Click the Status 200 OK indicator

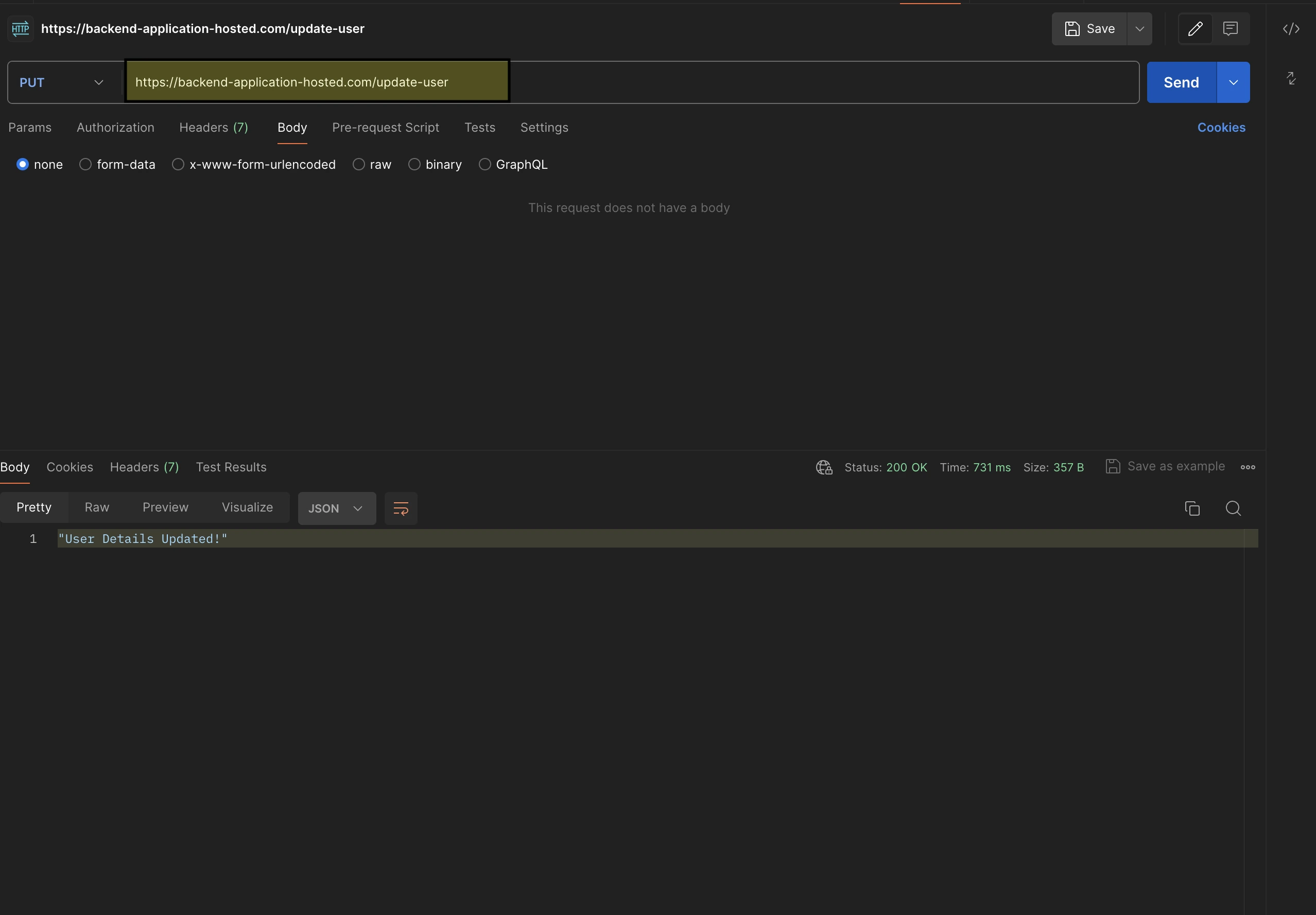click(886, 467)
